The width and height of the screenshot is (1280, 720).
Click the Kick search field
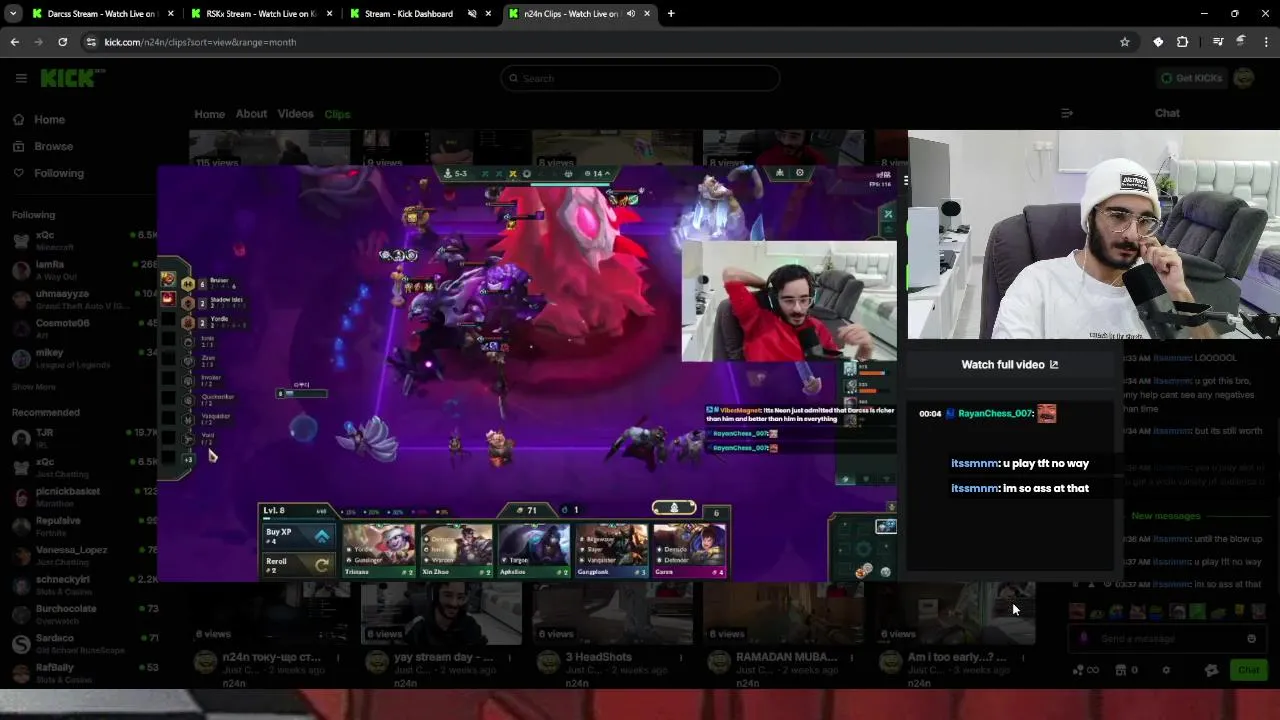point(640,78)
